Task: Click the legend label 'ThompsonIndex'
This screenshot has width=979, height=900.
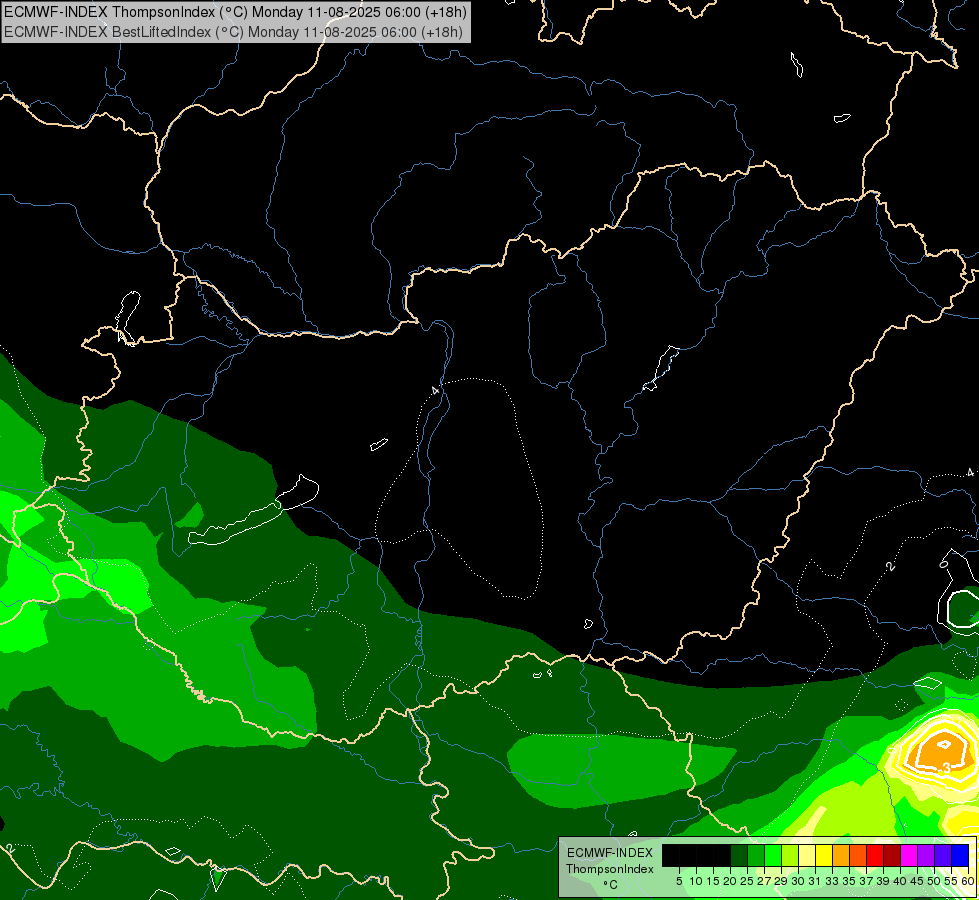Action: [x=610, y=869]
